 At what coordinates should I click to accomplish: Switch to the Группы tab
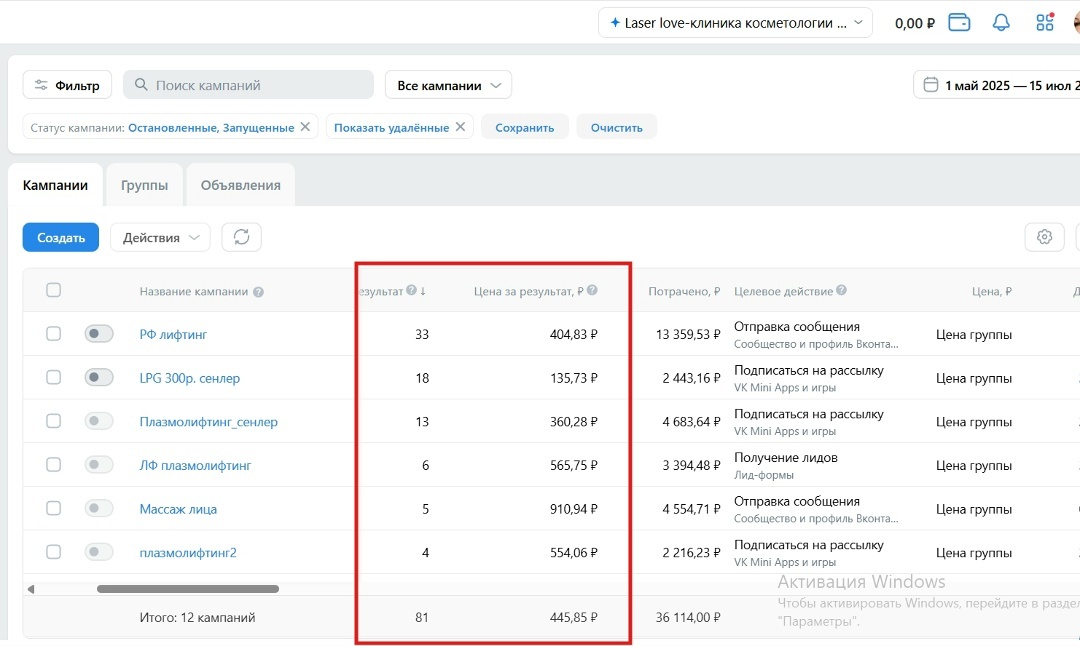[144, 185]
